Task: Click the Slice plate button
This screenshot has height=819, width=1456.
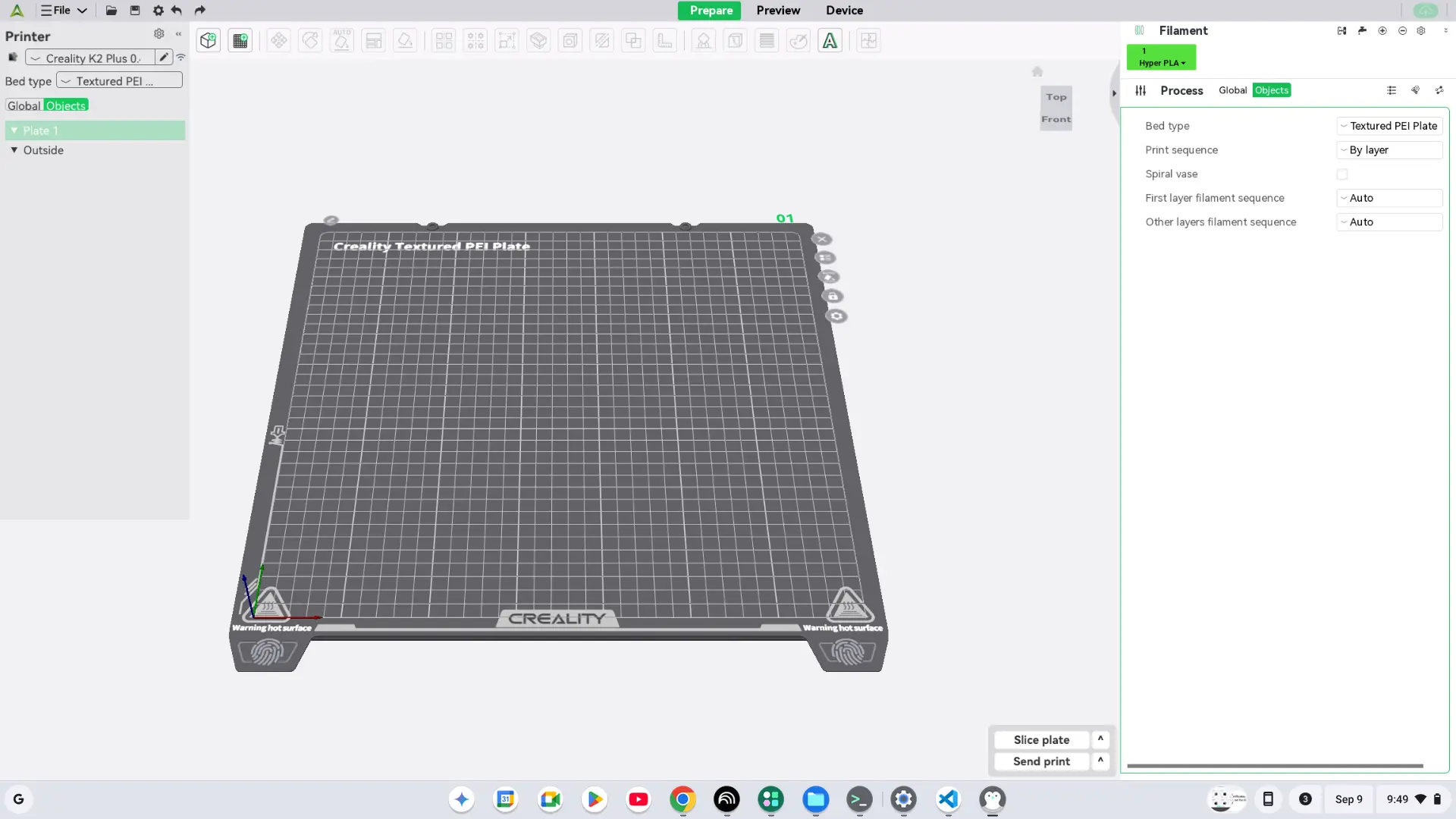Action: [x=1041, y=739]
